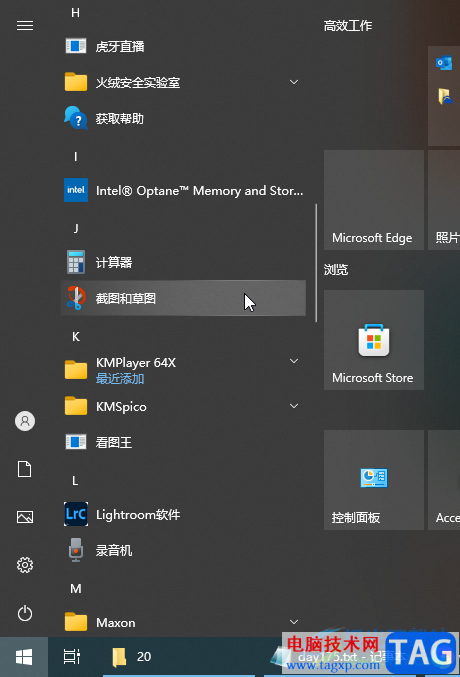This screenshot has width=460, height=677.
Task: Launch 截图和草图 snipping app
Action: 183,298
